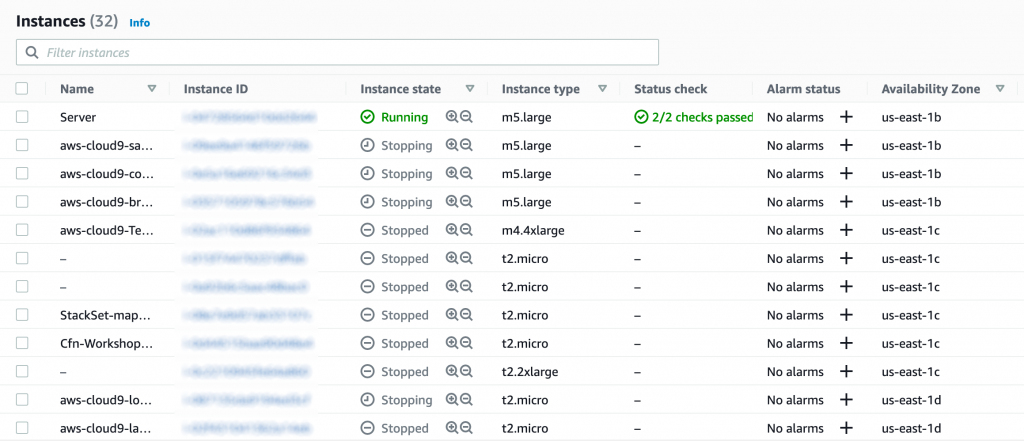Image resolution: width=1024 pixels, height=441 pixels.
Task: Add alarm with plus icon in t2.2xlarge row
Action: [x=846, y=371]
